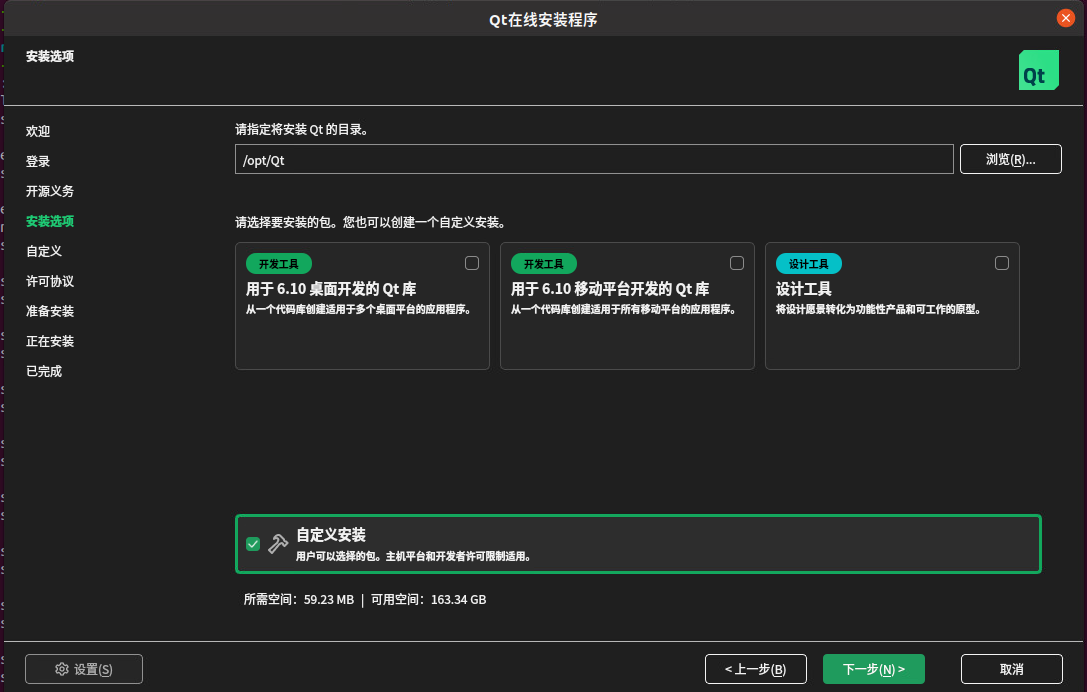1087x692 pixels.
Task: Select the 开发工具 badge on desktop Qt card
Action: pyautogui.click(x=278, y=263)
